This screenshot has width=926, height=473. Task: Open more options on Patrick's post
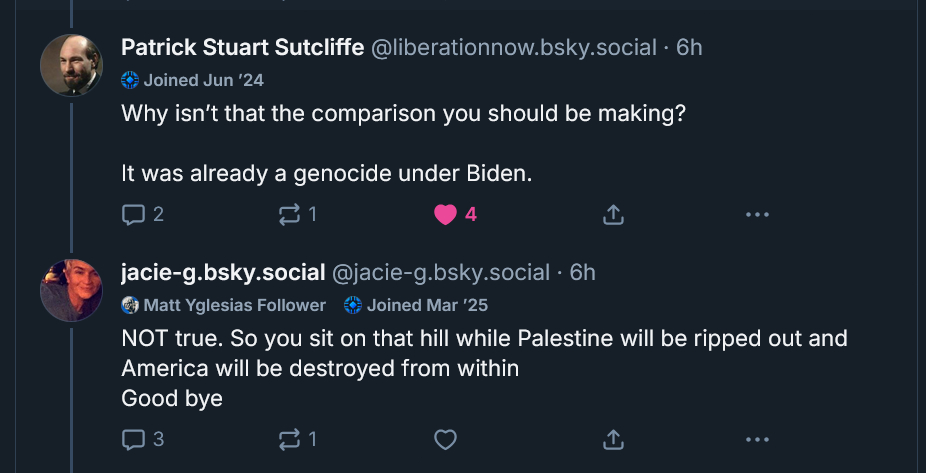[757, 214]
